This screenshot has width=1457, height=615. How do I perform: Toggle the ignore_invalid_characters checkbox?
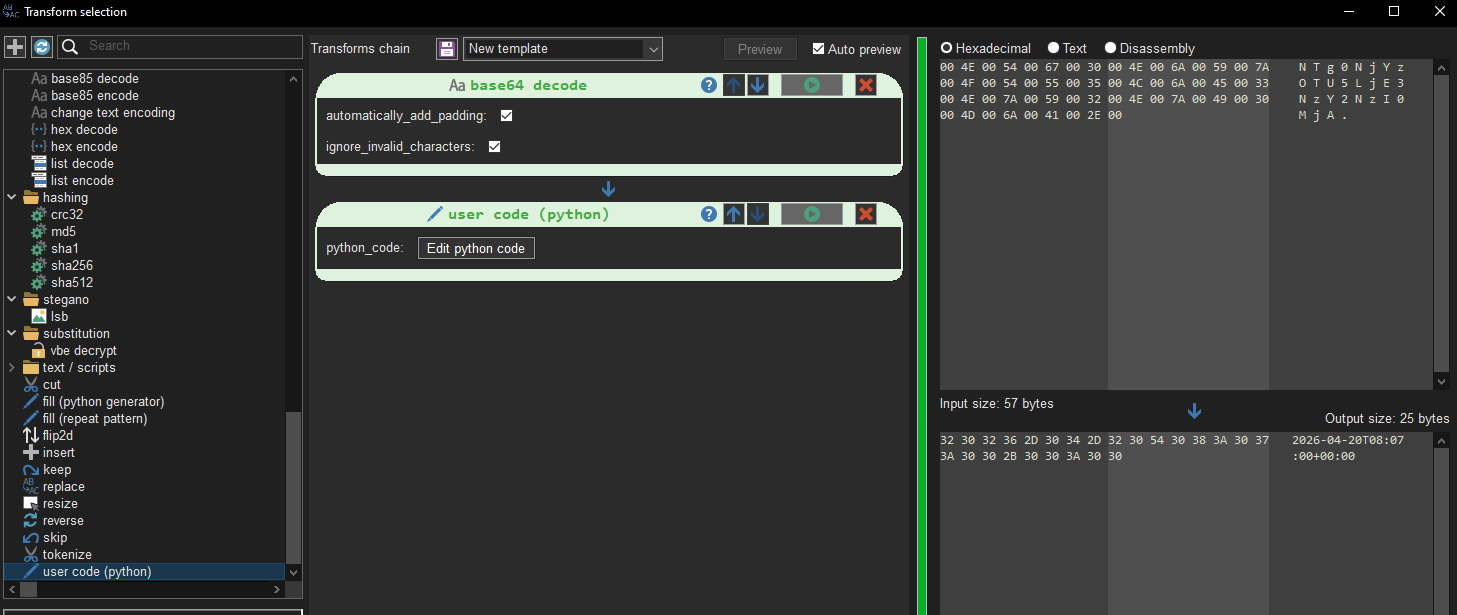coord(494,147)
